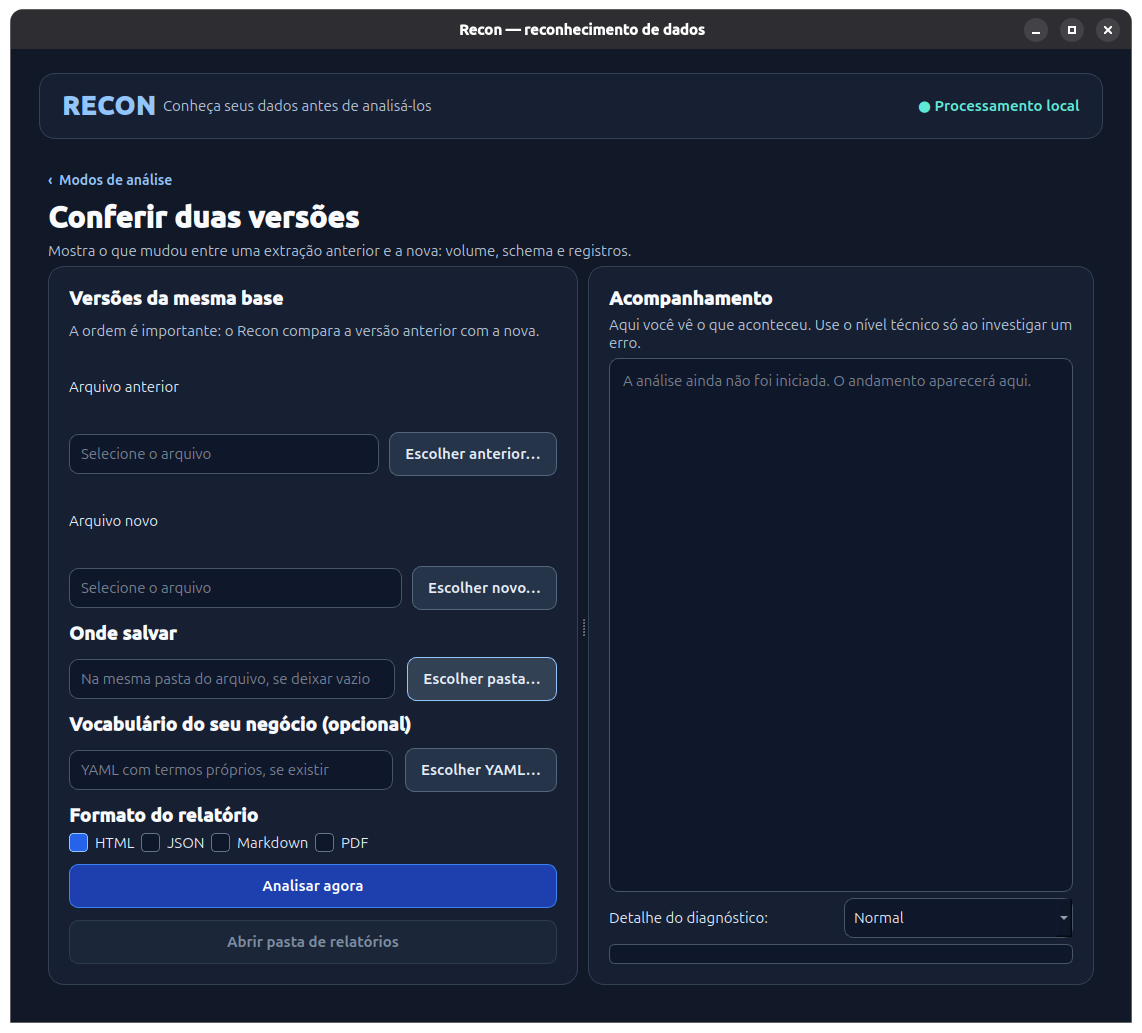Click the Conferir duas versões heading
1142x1033 pixels.
tap(204, 217)
